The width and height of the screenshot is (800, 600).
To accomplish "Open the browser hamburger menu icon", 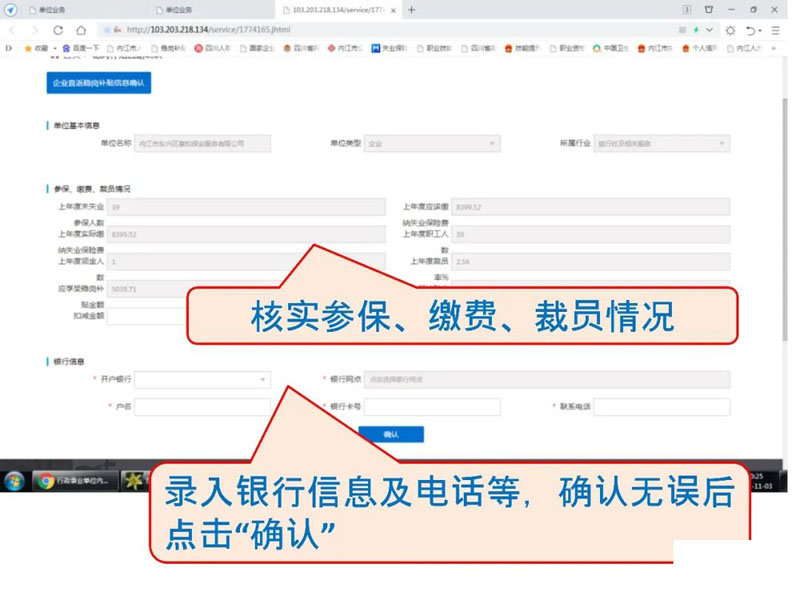I will click(x=777, y=30).
